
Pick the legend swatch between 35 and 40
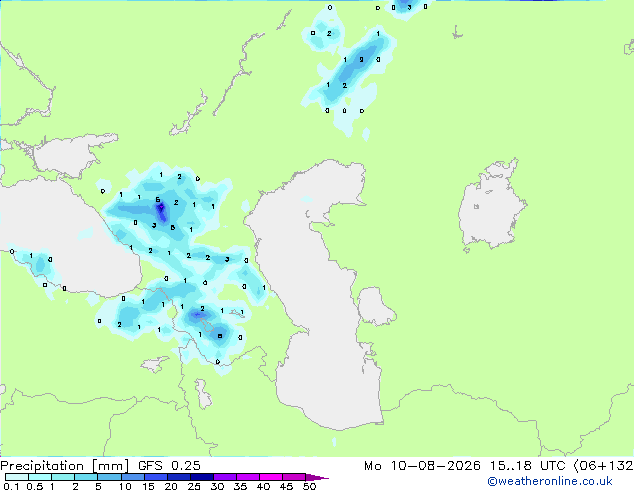coord(247,477)
